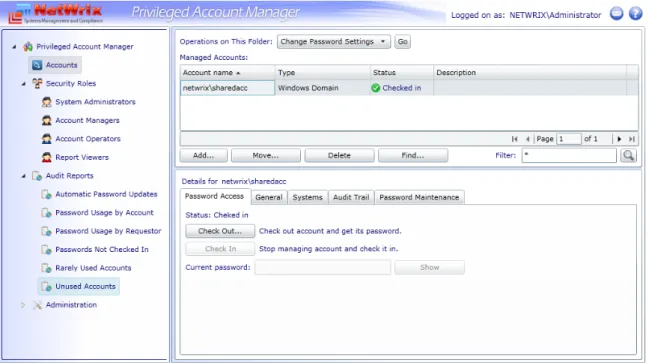Sort by the Description column header
This screenshot has width=649, height=363.
tap(530, 72)
